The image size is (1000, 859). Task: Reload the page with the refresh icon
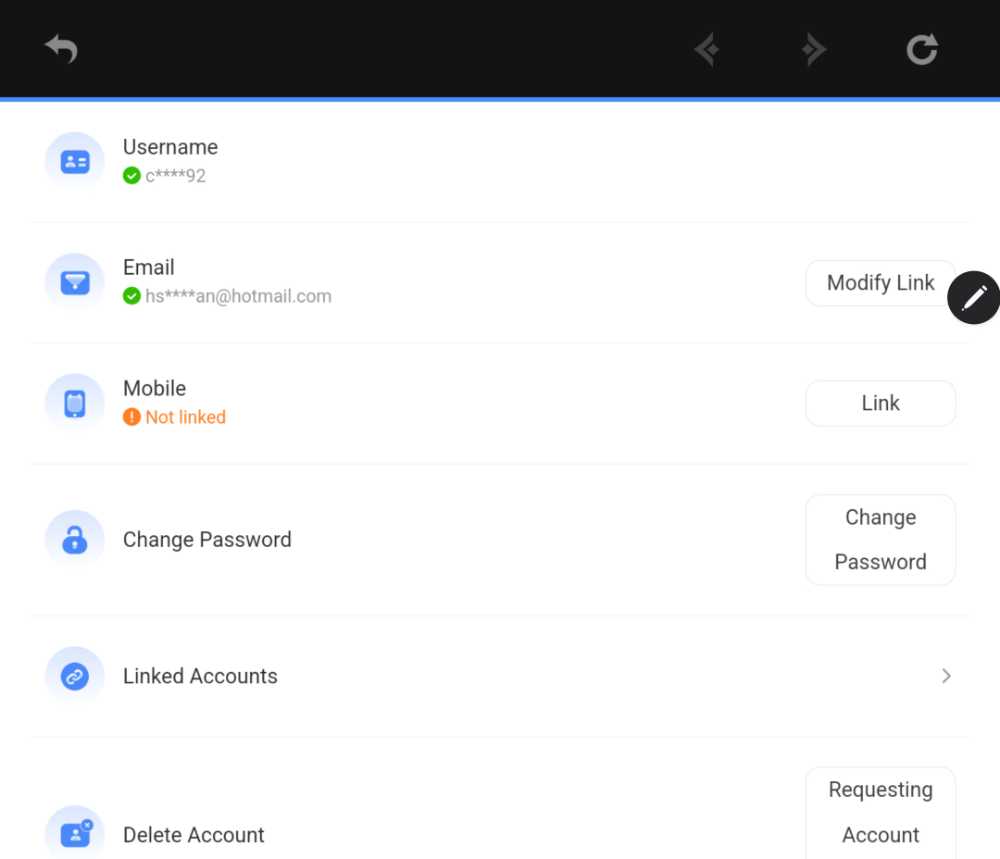point(922,49)
